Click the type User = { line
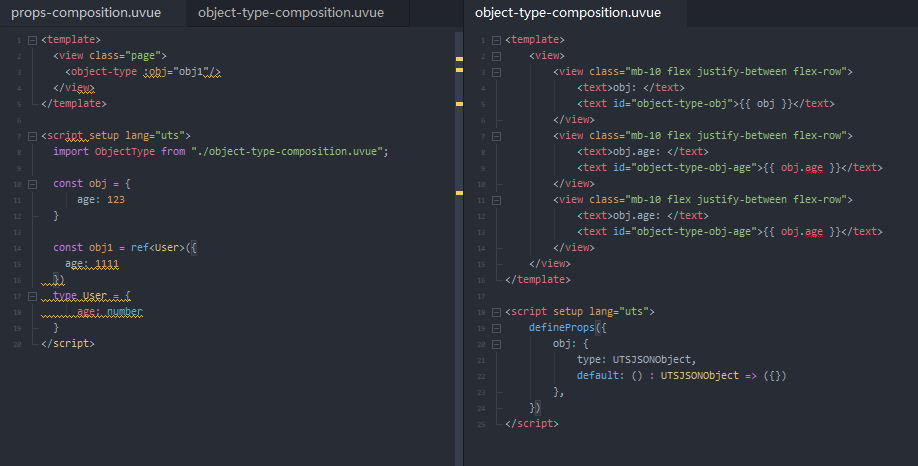This screenshot has height=466, width=918. point(92,296)
